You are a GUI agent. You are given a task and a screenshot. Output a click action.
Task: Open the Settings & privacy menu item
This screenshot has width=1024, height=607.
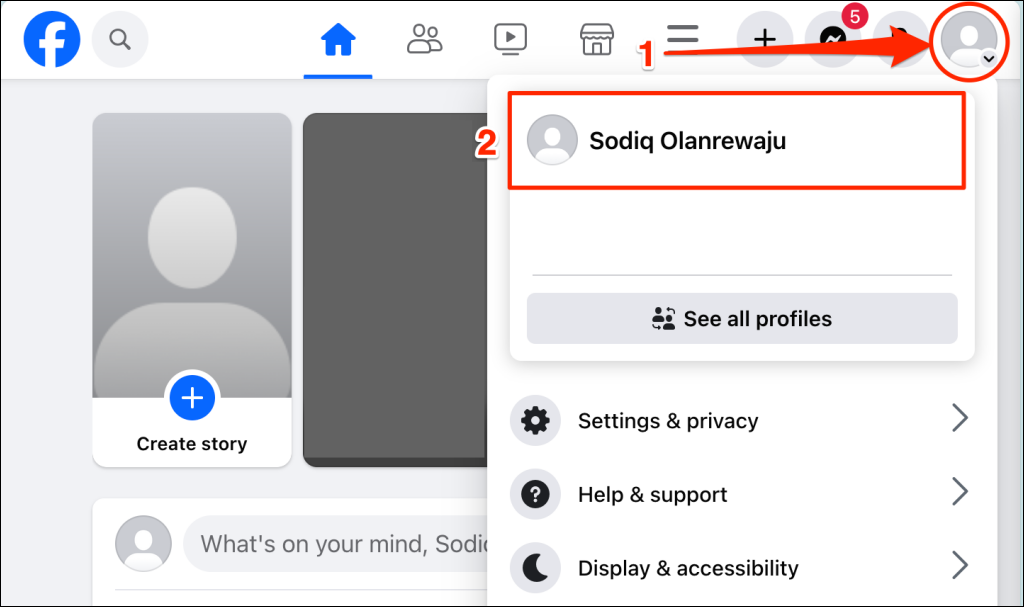click(668, 421)
